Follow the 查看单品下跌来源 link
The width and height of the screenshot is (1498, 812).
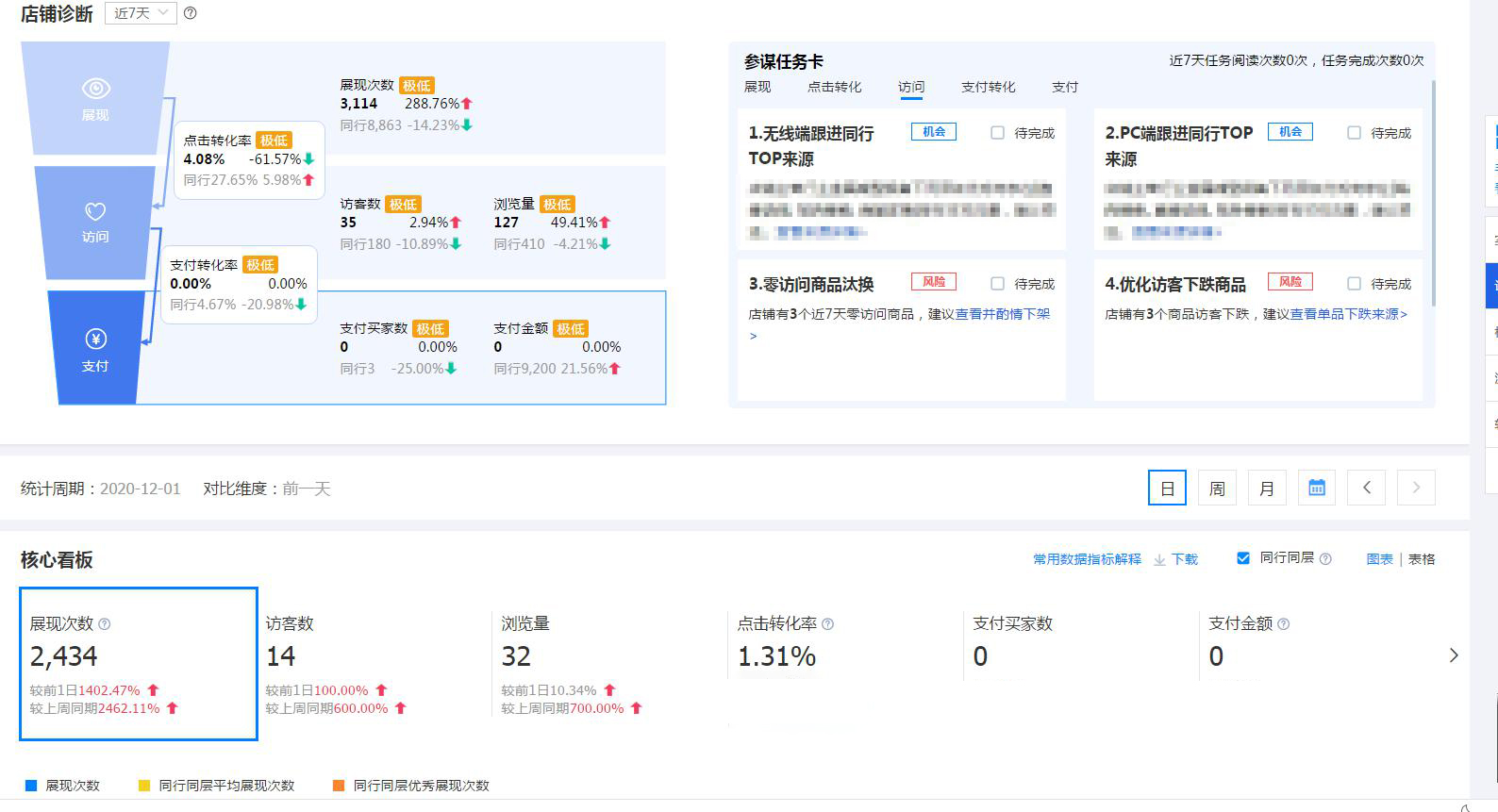coord(1348,314)
